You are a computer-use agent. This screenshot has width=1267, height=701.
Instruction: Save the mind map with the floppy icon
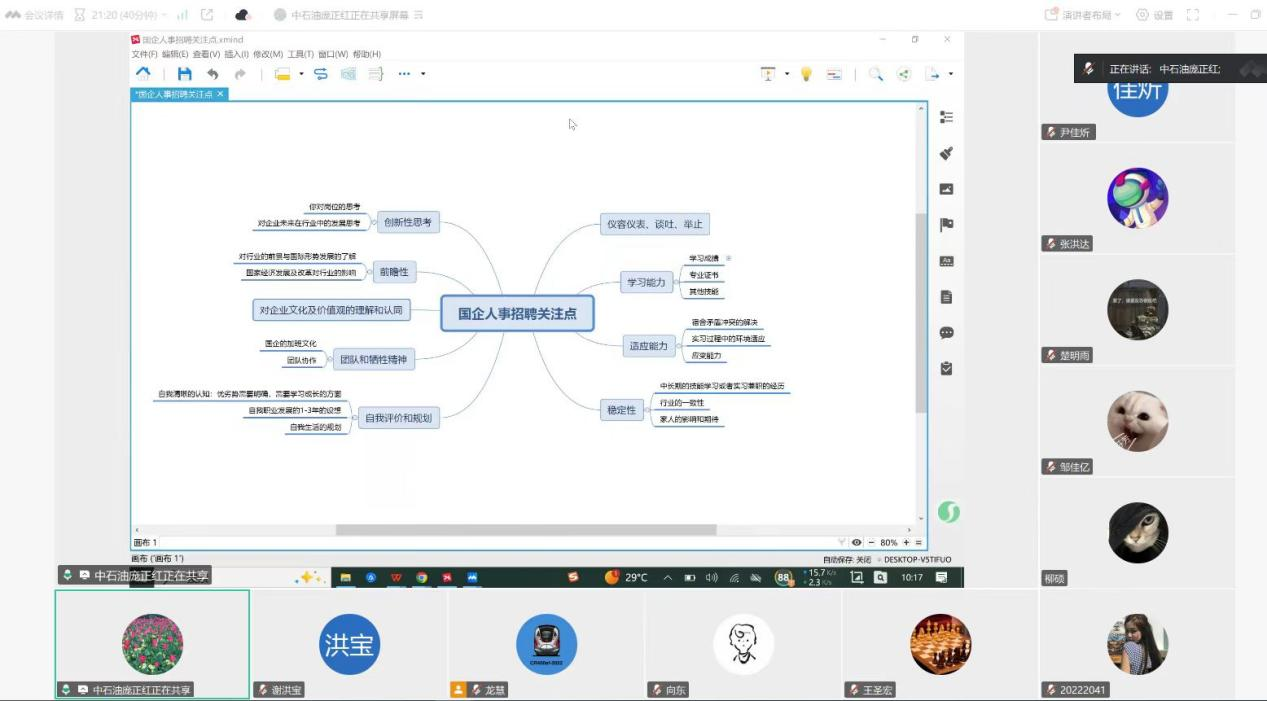[184, 74]
